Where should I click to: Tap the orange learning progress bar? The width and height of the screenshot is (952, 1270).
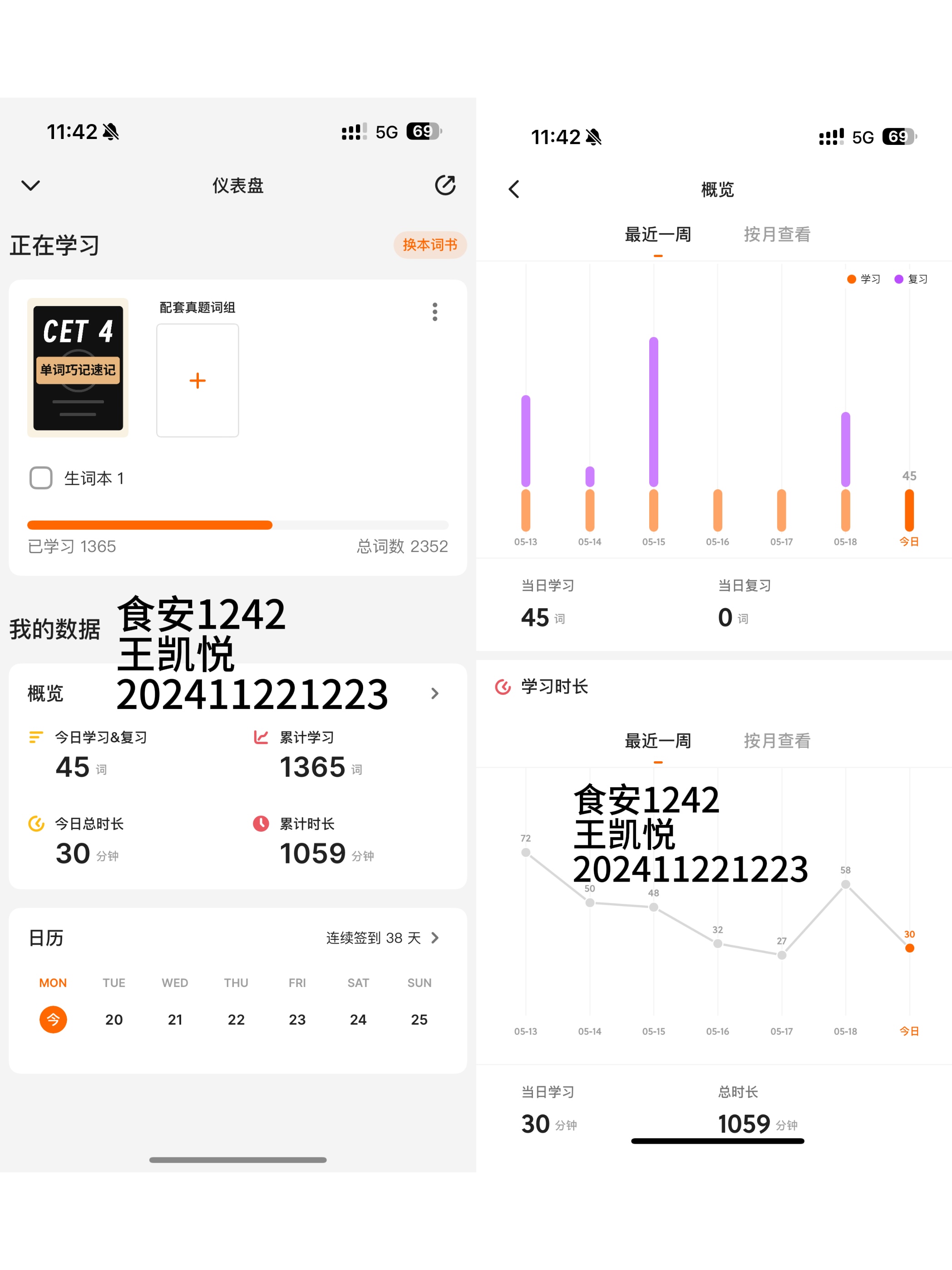pyautogui.click(x=150, y=525)
